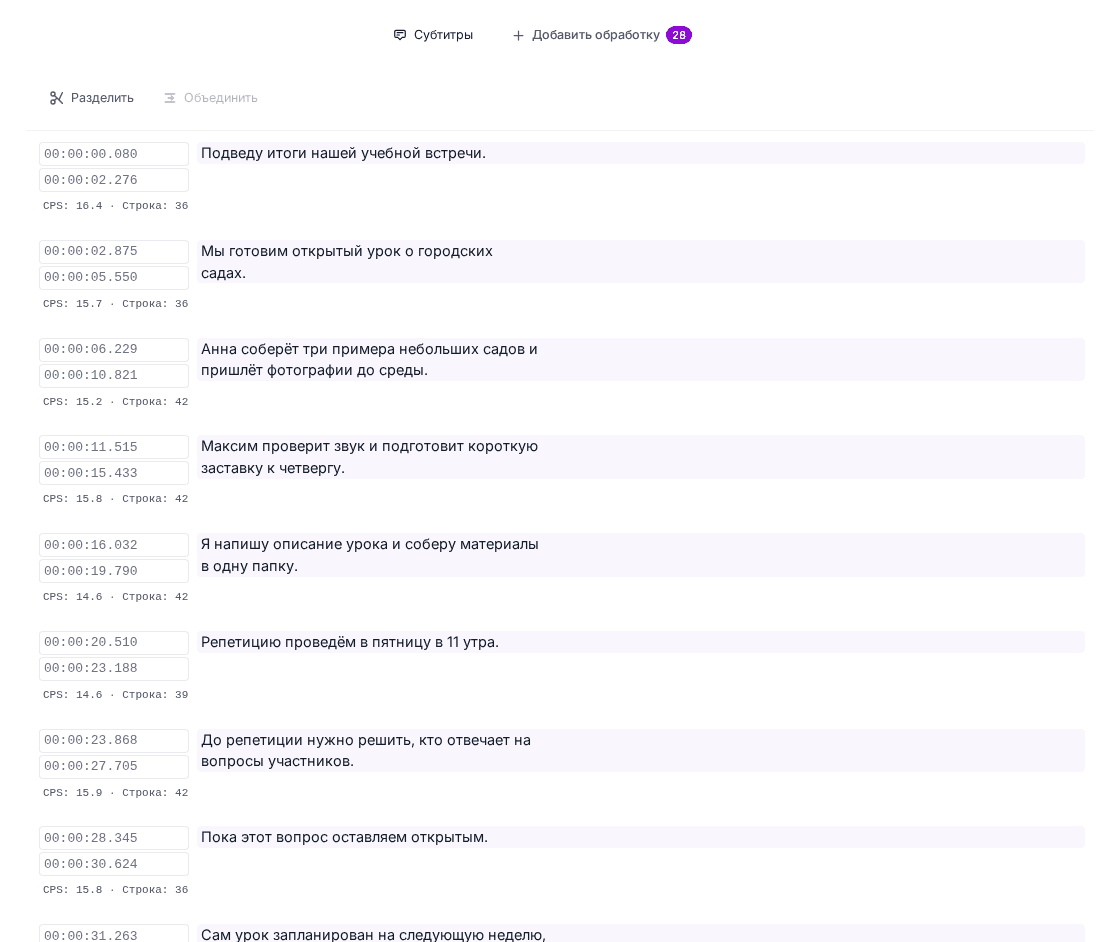The width and height of the screenshot is (1120, 942).
Task: Edit end time 00:00:15.433
Action: [114, 473]
